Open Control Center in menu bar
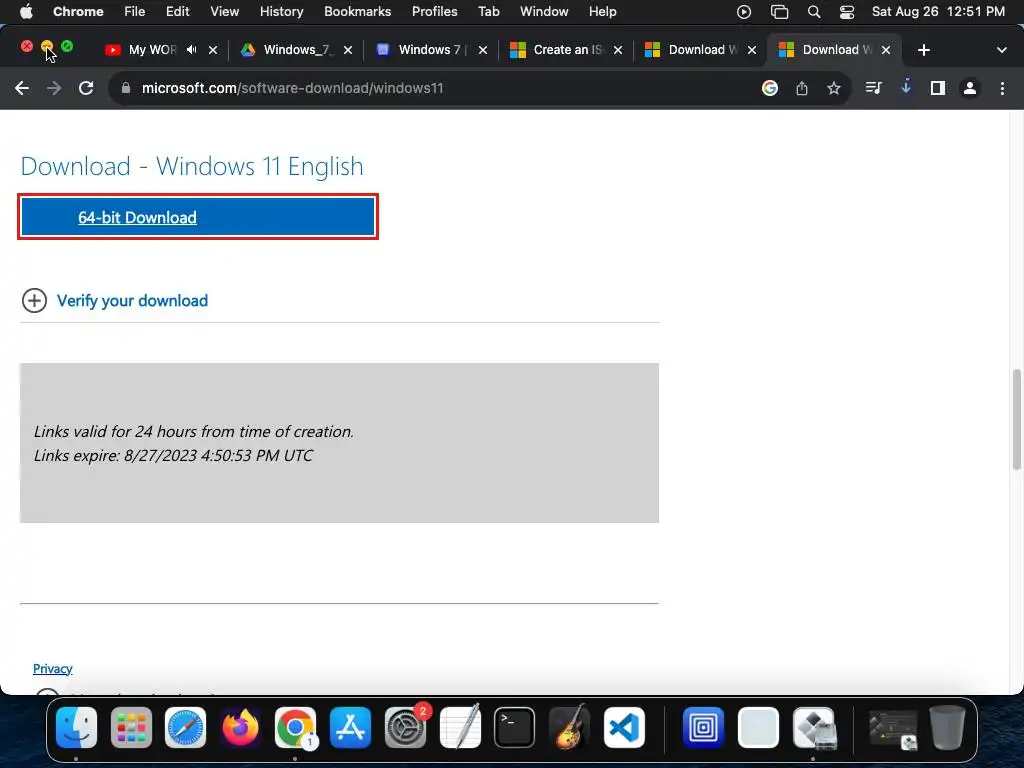This screenshot has width=1024, height=768. (x=846, y=11)
